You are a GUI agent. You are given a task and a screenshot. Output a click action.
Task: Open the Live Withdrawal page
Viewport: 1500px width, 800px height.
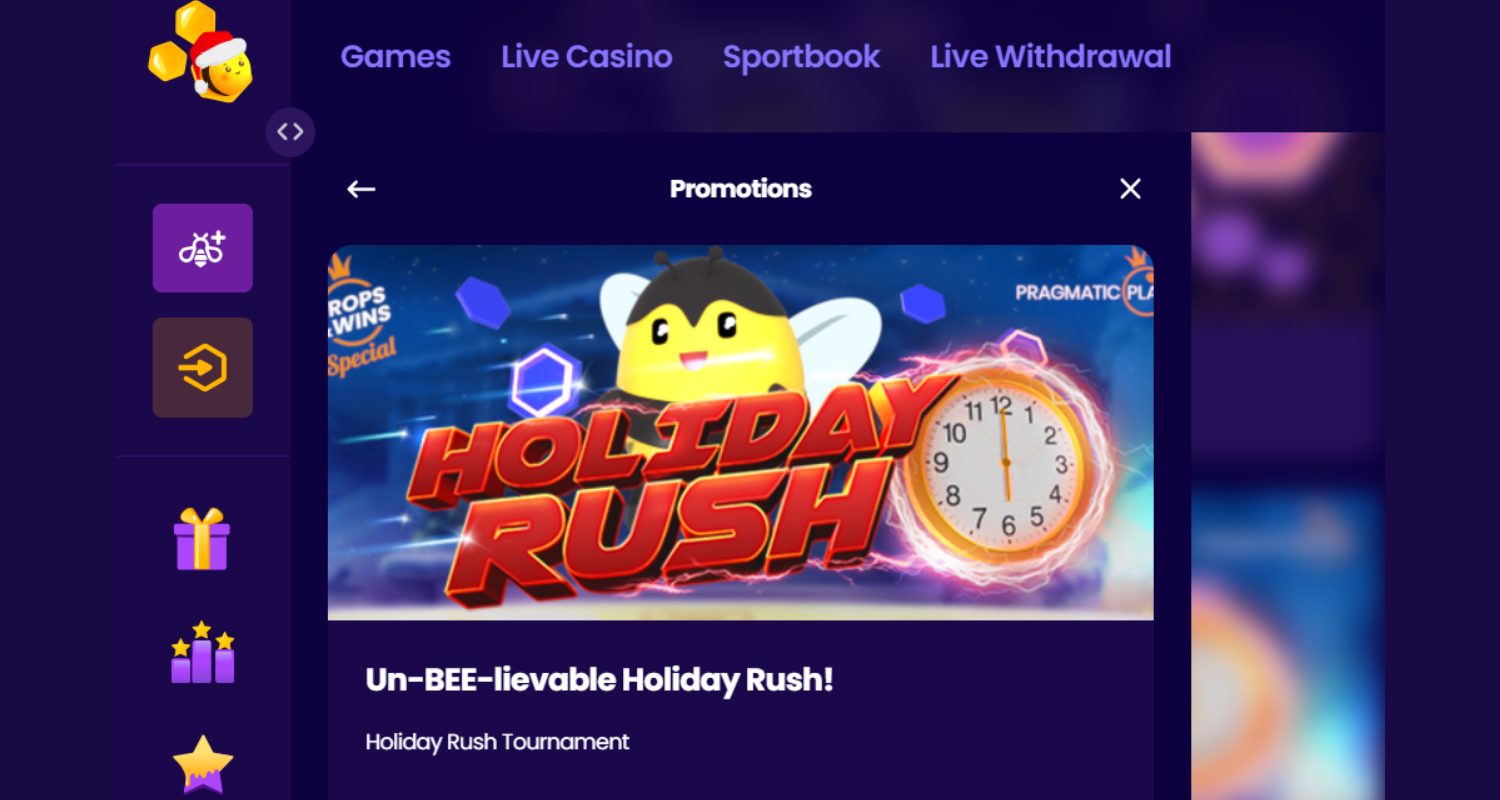(x=1051, y=57)
